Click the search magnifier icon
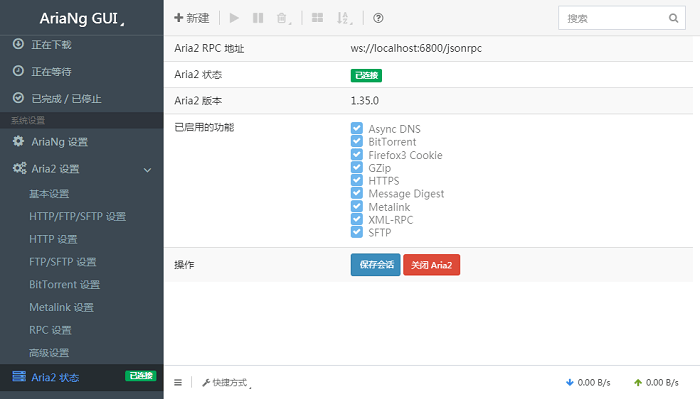This screenshot has width=700, height=399. click(x=673, y=18)
